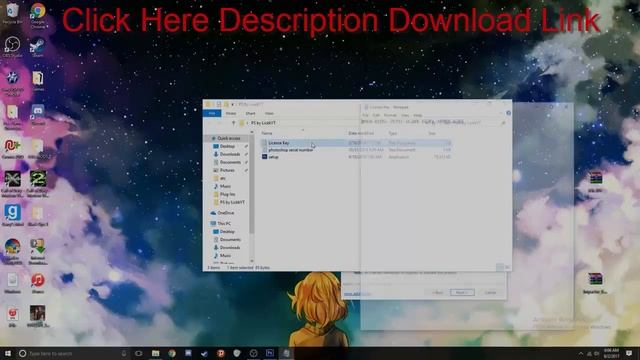Screen dimensions: 640x360
Task: Show hidden system tray icons
Action: 581,353
